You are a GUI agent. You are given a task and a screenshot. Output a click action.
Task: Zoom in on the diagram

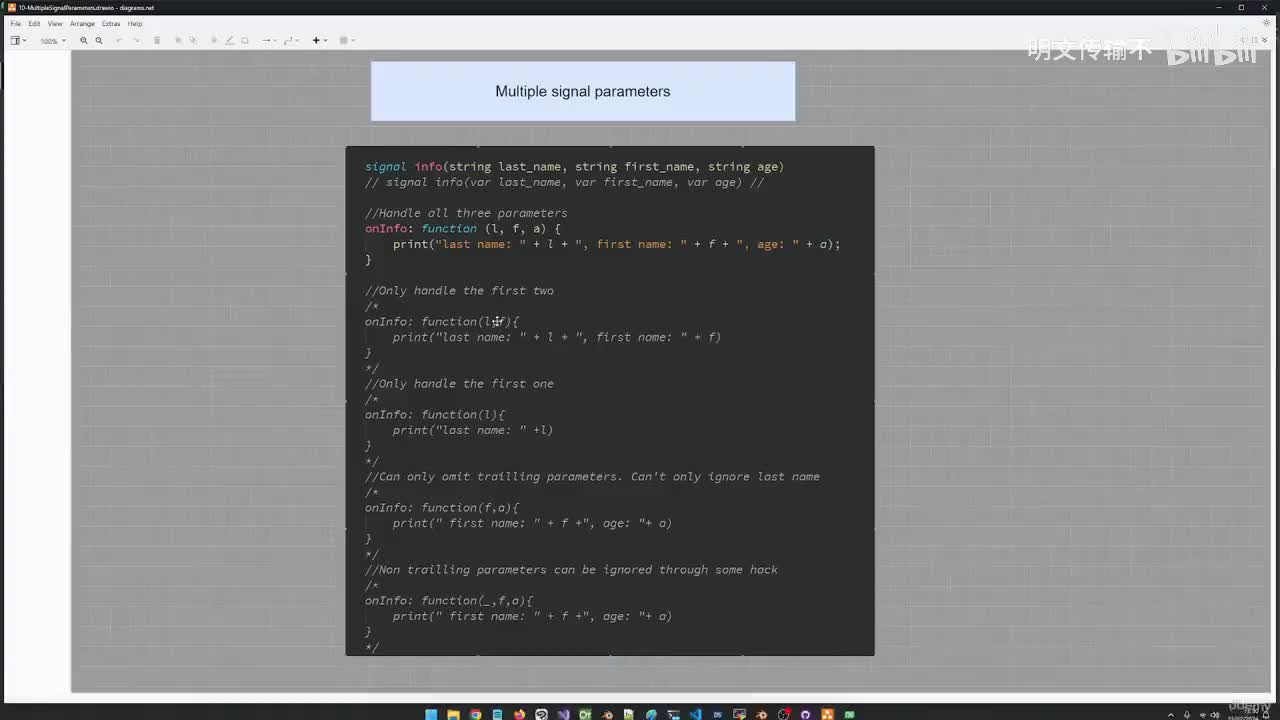coord(84,41)
